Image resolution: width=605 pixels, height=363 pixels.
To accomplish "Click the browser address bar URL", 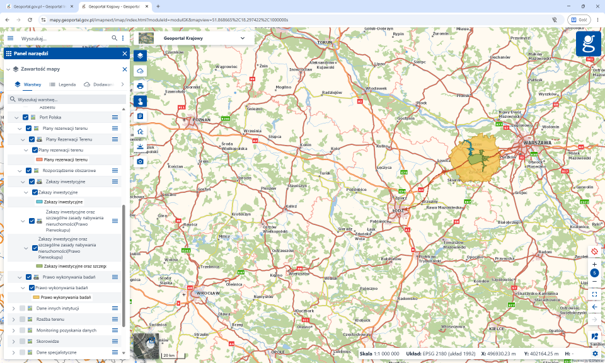I will (169, 20).
